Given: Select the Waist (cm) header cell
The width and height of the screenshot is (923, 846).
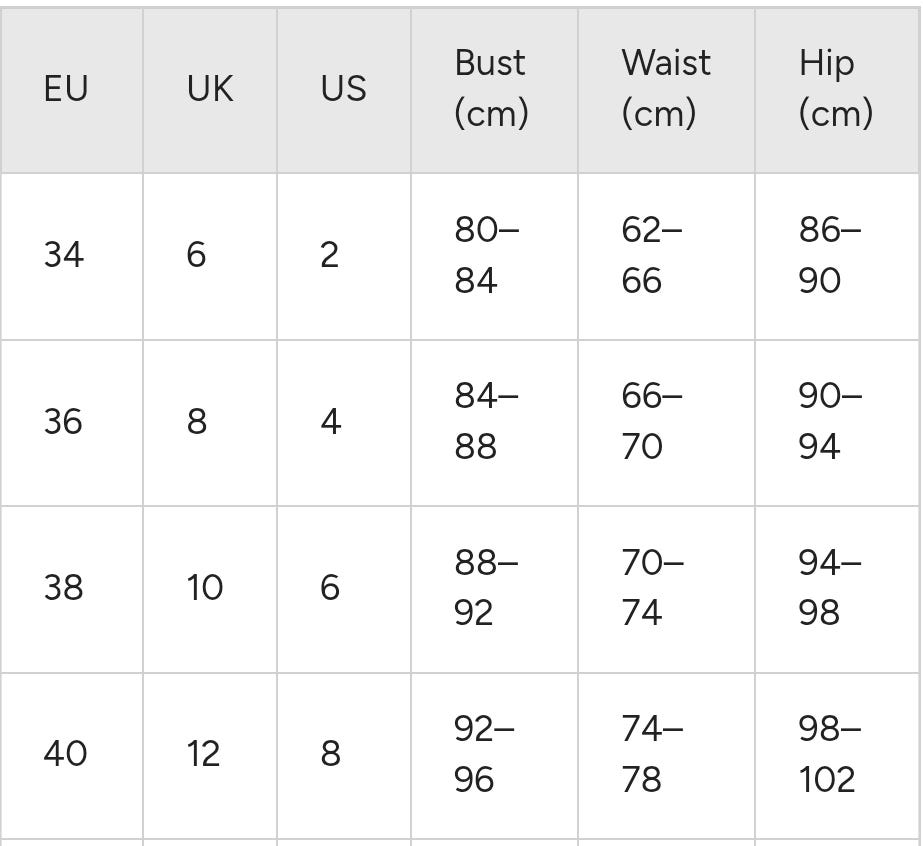Looking at the screenshot, I should [x=665, y=88].
